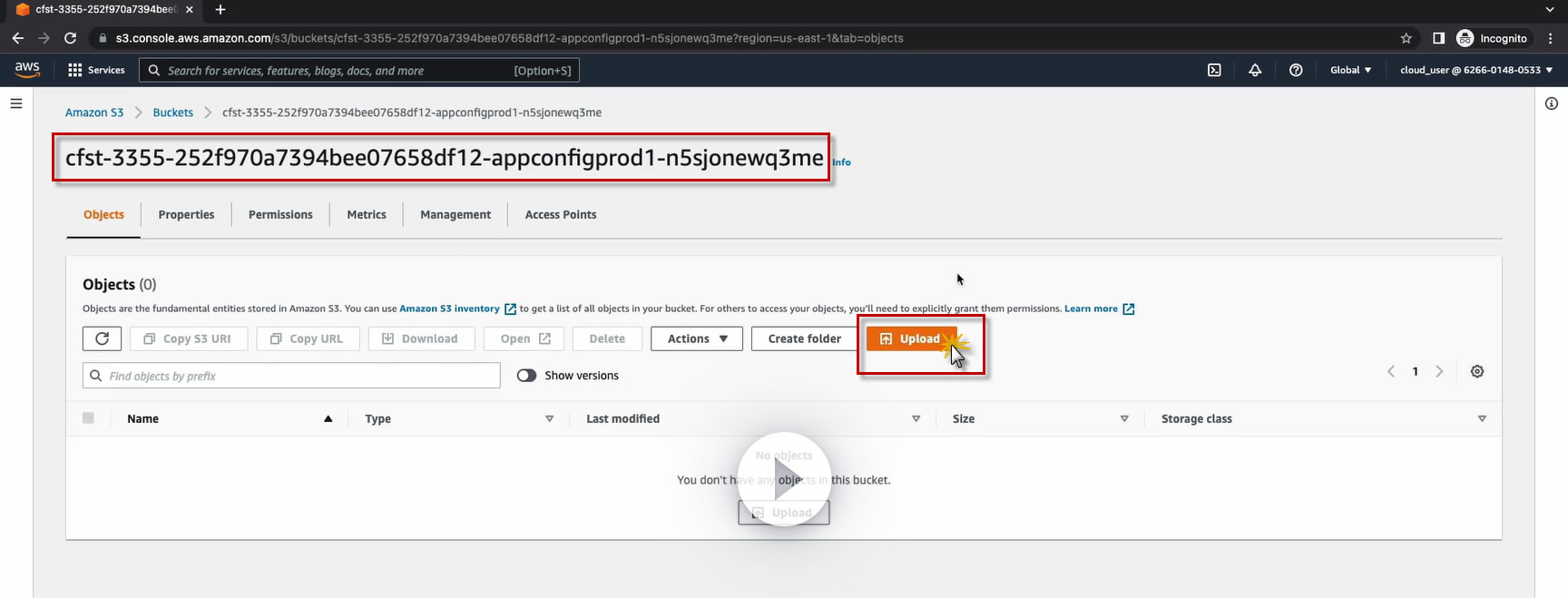Viewport: 1568px width, 598px height.
Task: Open the tab search chevron
Action: pyautogui.click(x=1549, y=10)
